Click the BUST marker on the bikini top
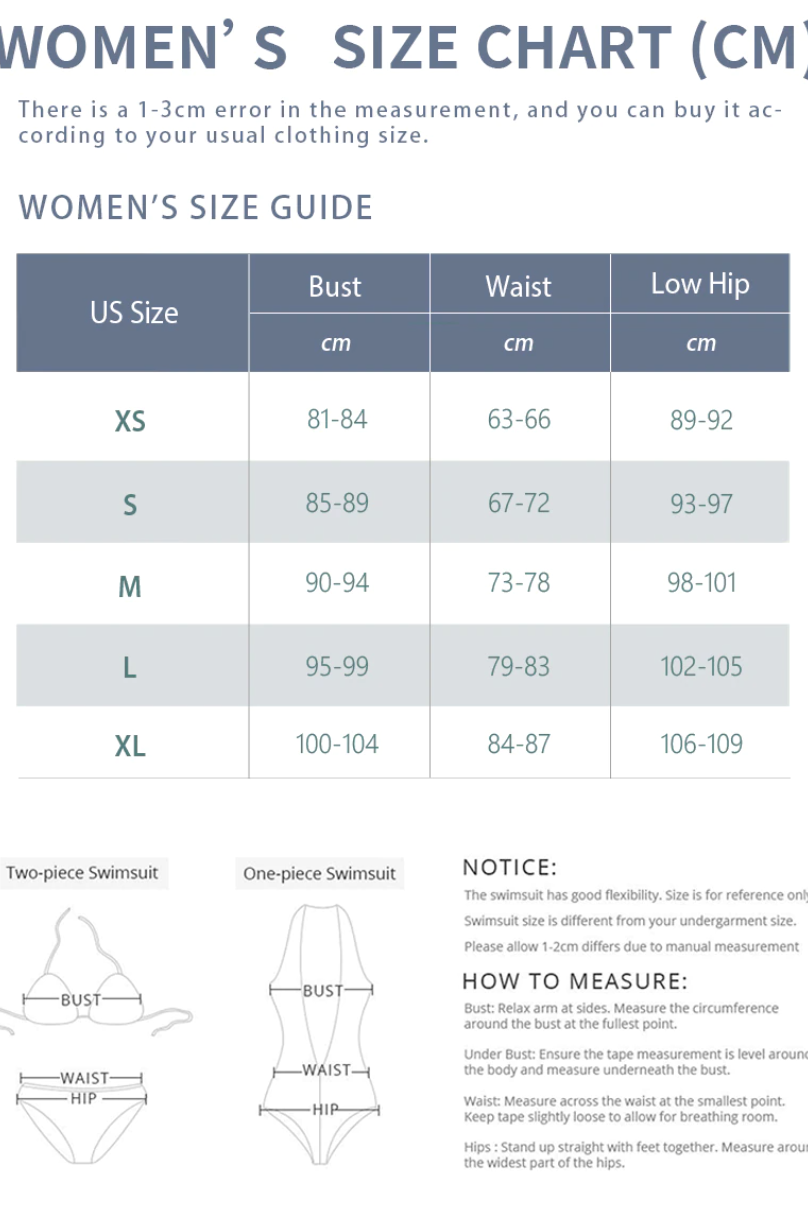Viewport: 808px width, 1206px height. coord(81,999)
